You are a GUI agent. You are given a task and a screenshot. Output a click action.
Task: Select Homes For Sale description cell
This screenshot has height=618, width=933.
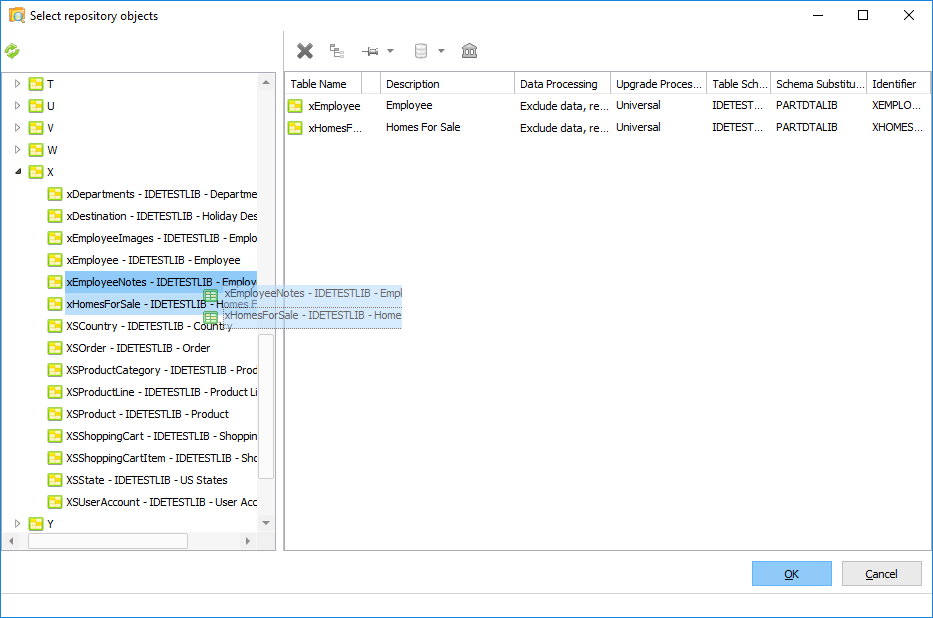pos(447,128)
